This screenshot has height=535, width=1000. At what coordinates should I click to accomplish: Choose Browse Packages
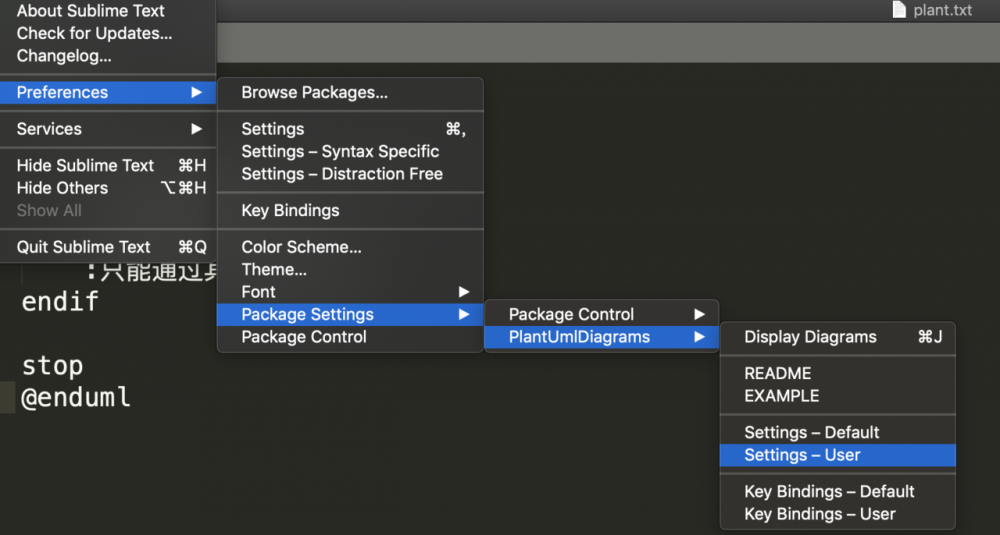314,92
